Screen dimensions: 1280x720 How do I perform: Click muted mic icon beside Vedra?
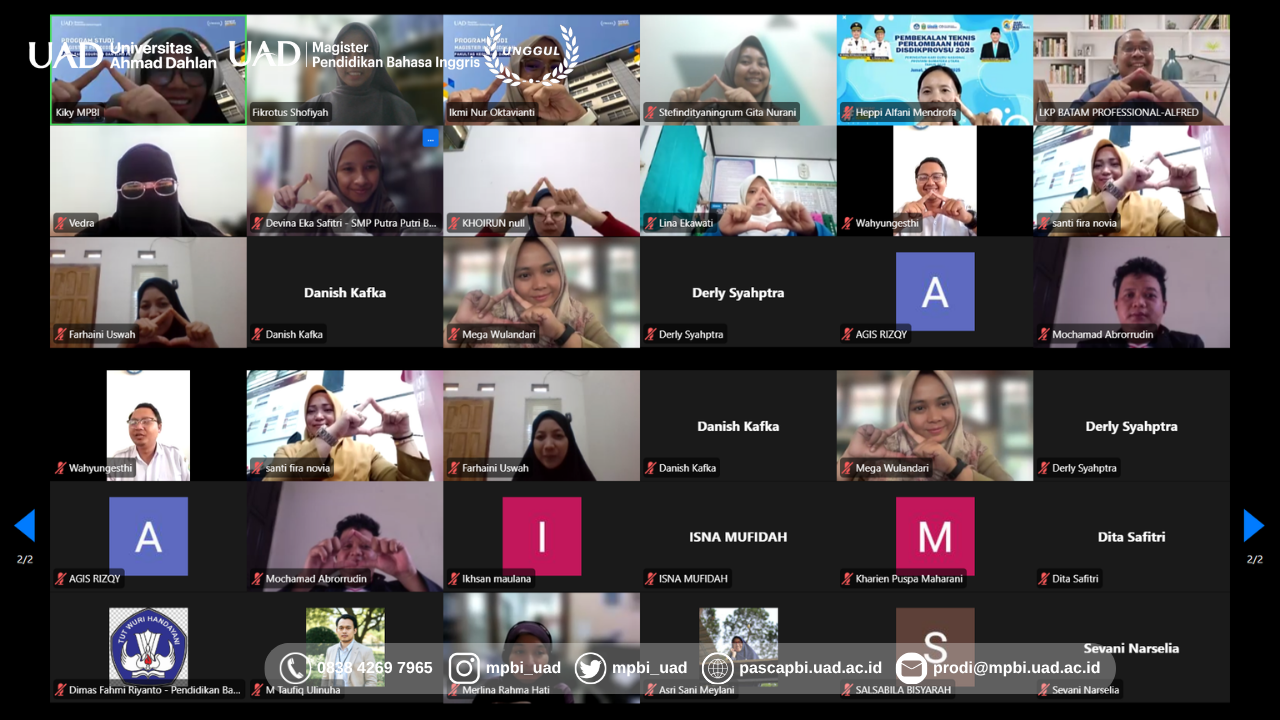click(61, 223)
